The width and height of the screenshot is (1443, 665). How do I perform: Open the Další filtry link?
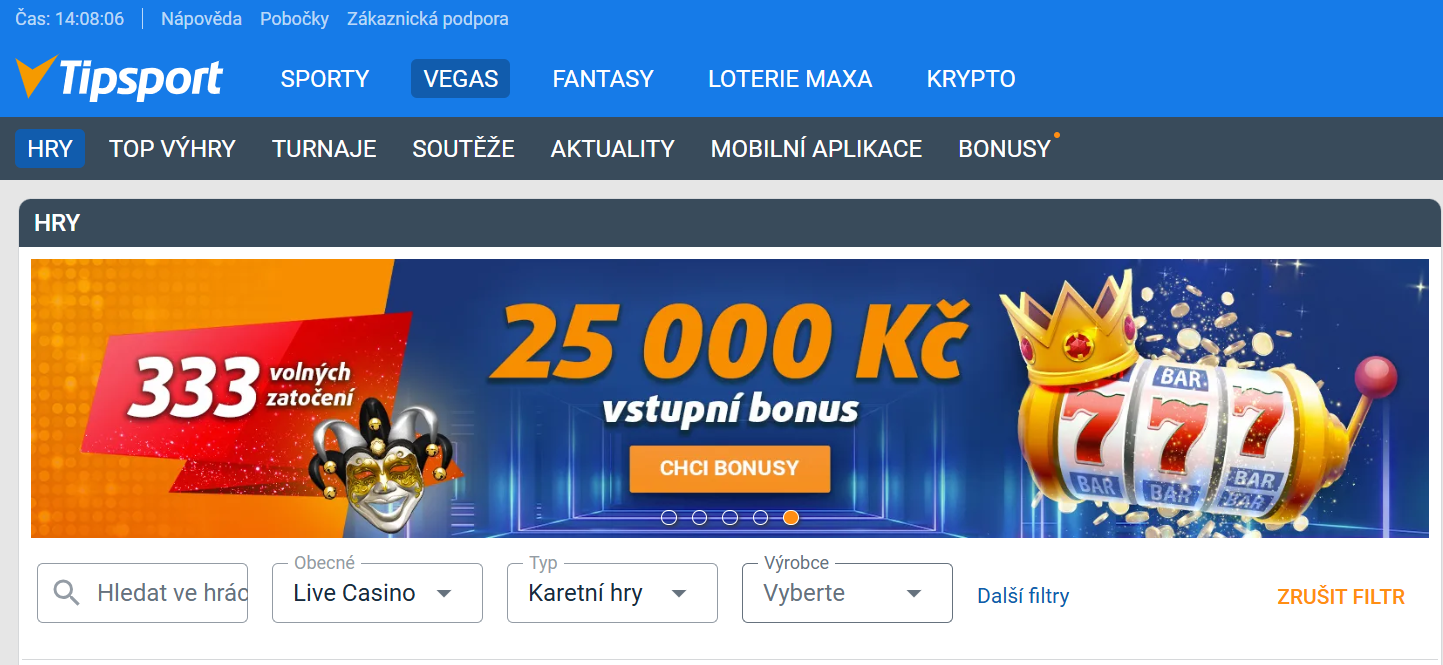pyautogui.click(x=1023, y=597)
